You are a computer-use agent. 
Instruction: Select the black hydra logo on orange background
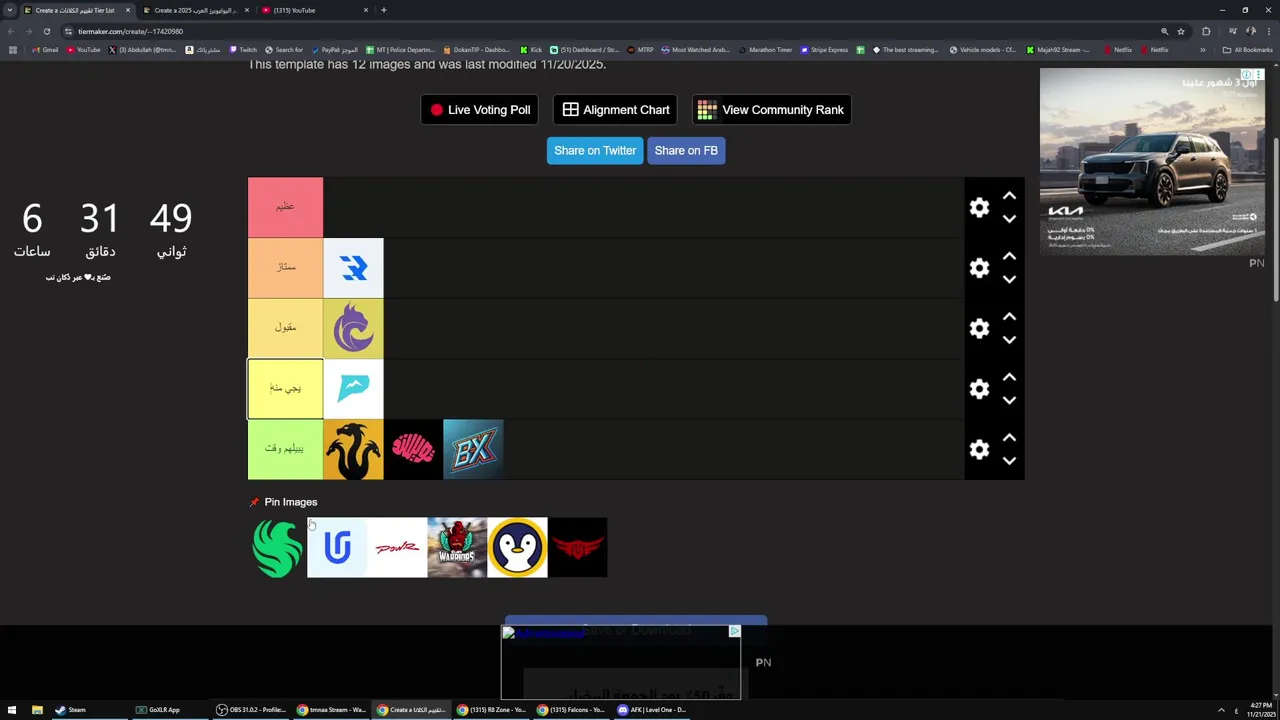coord(353,449)
